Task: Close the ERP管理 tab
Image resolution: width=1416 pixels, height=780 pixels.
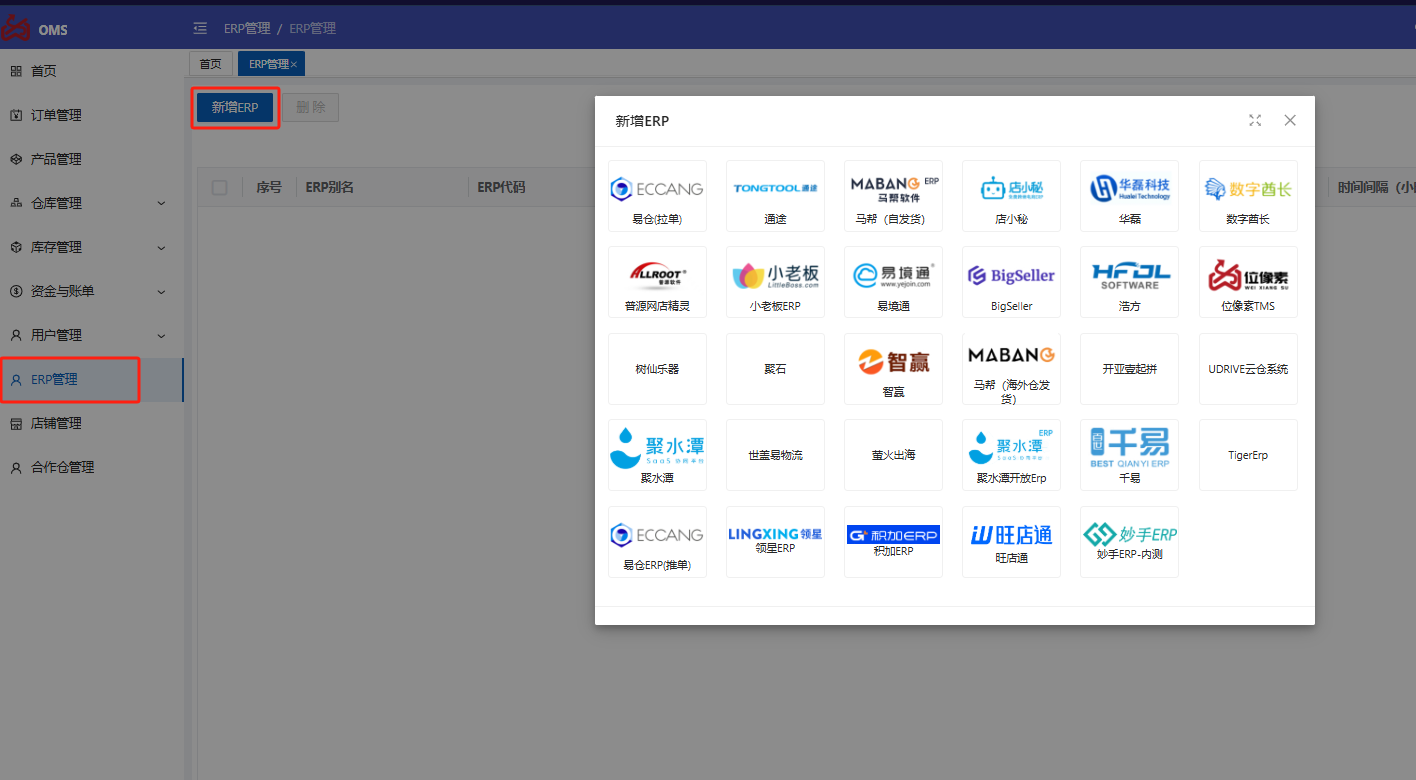Action: coord(294,65)
